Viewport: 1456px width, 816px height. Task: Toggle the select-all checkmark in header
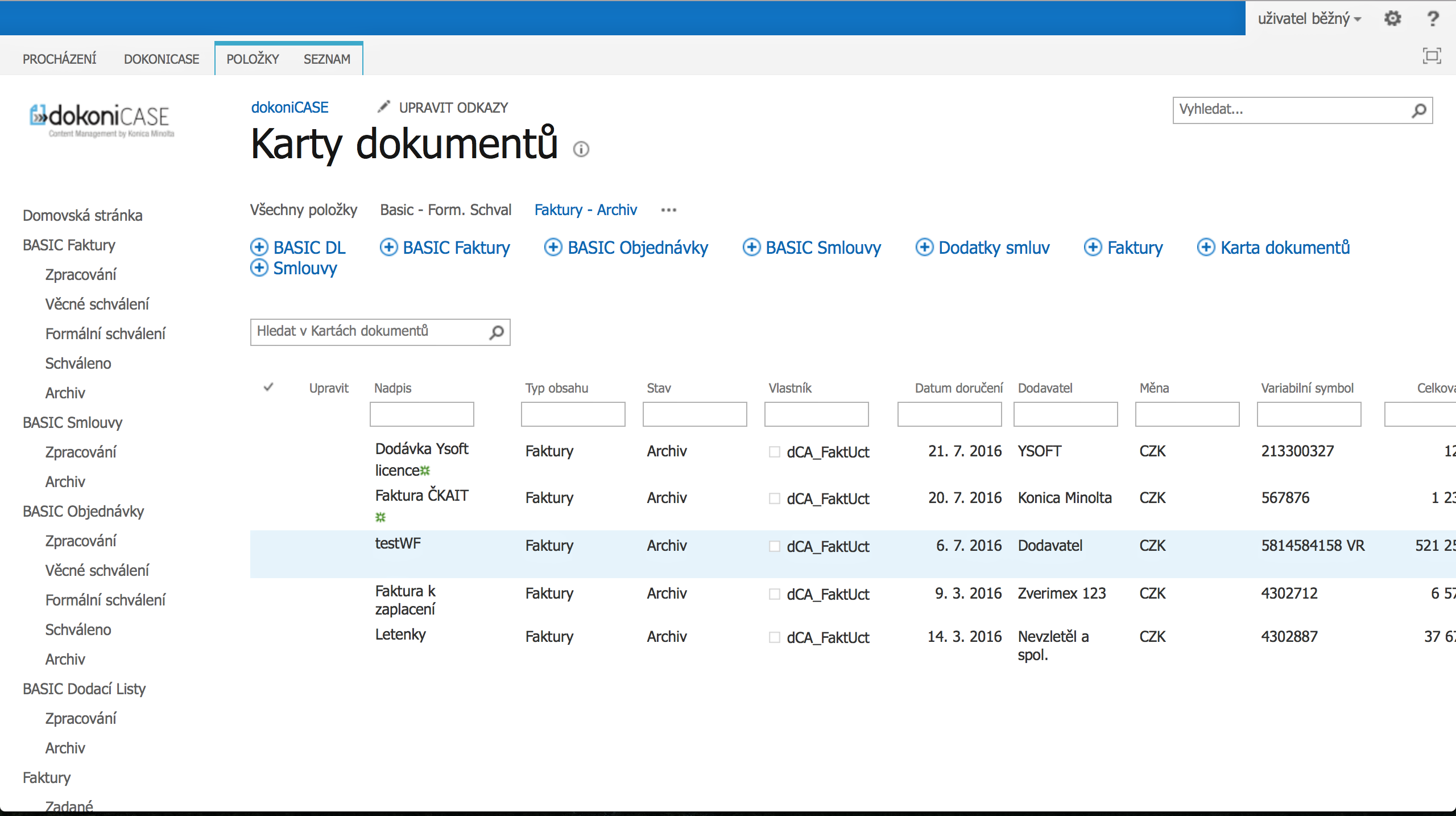(x=268, y=388)
